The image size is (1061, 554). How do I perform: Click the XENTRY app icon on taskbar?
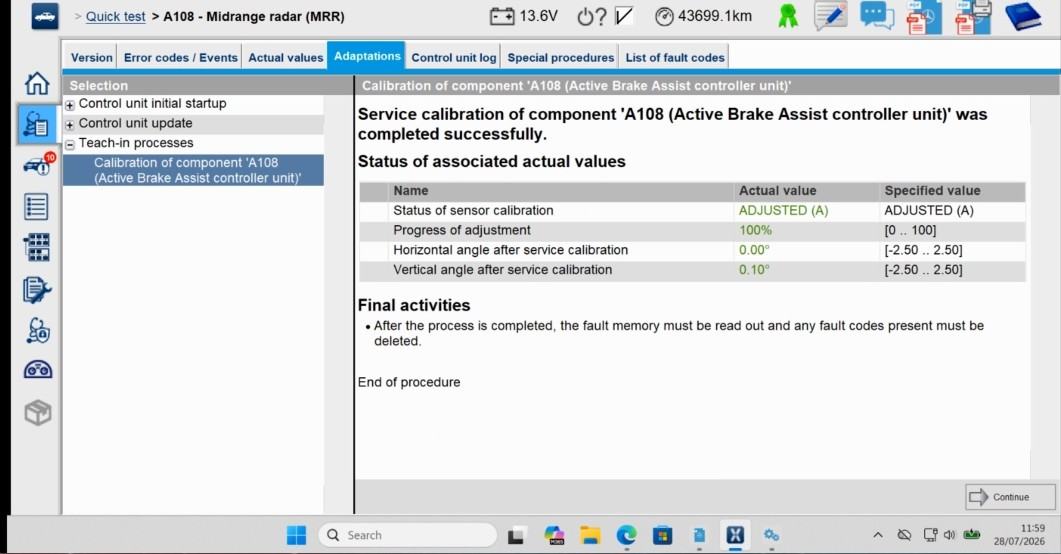pos(735,535)
